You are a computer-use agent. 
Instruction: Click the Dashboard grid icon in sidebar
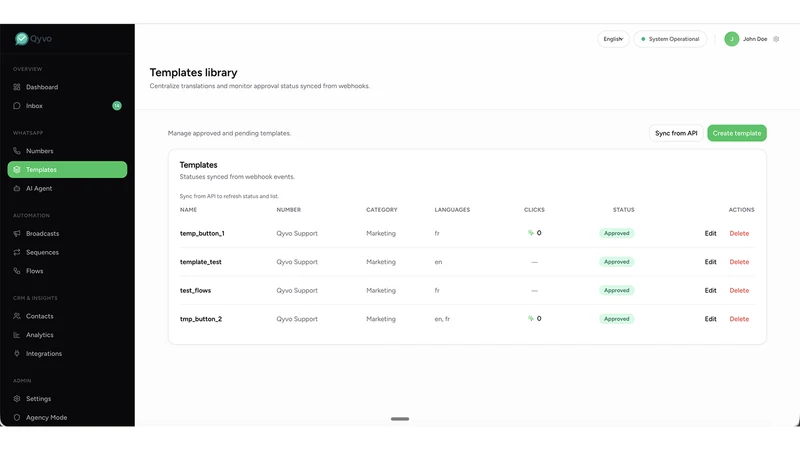coord(17,87)
